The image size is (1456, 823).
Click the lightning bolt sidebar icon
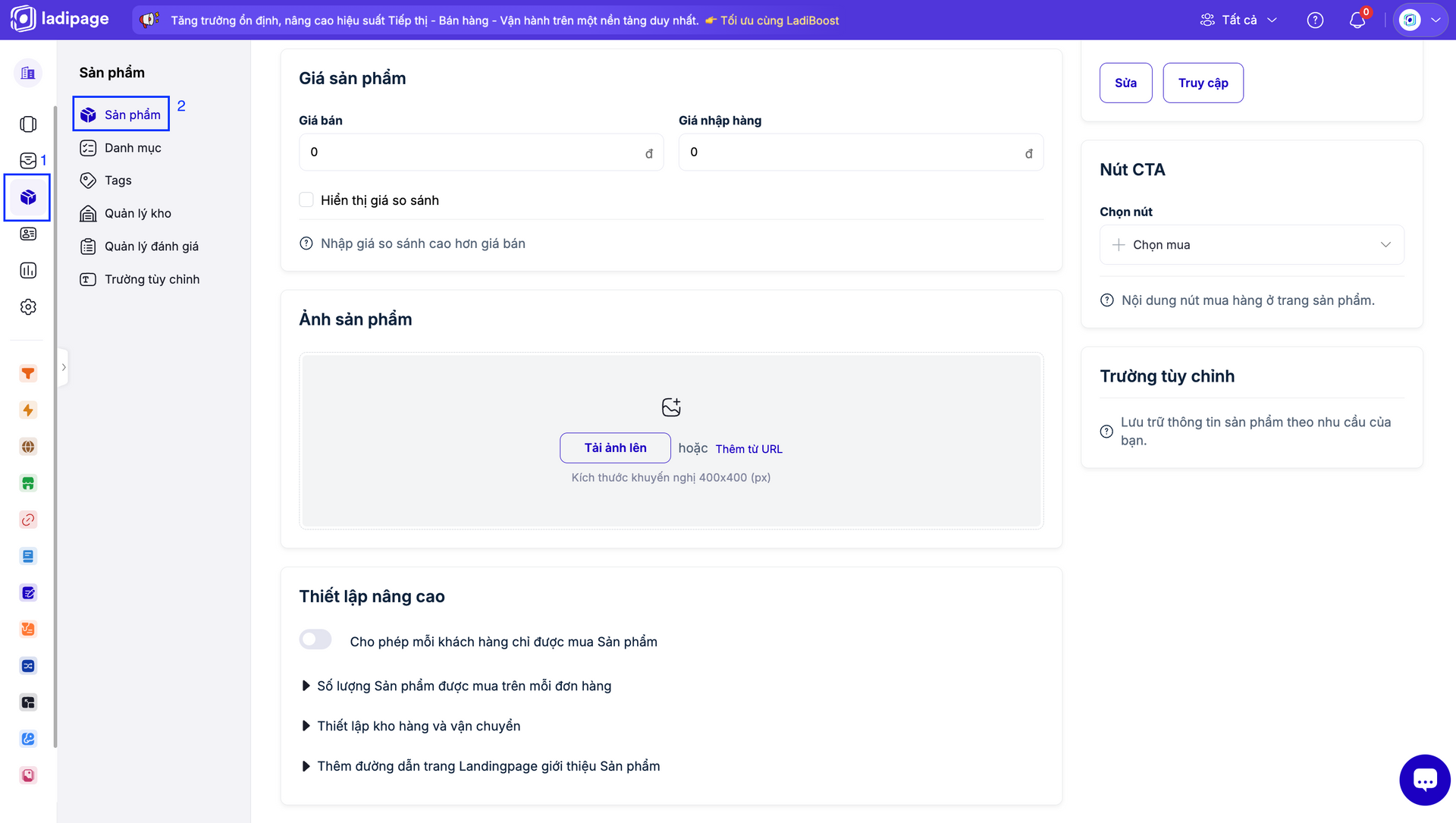[28, 410]
